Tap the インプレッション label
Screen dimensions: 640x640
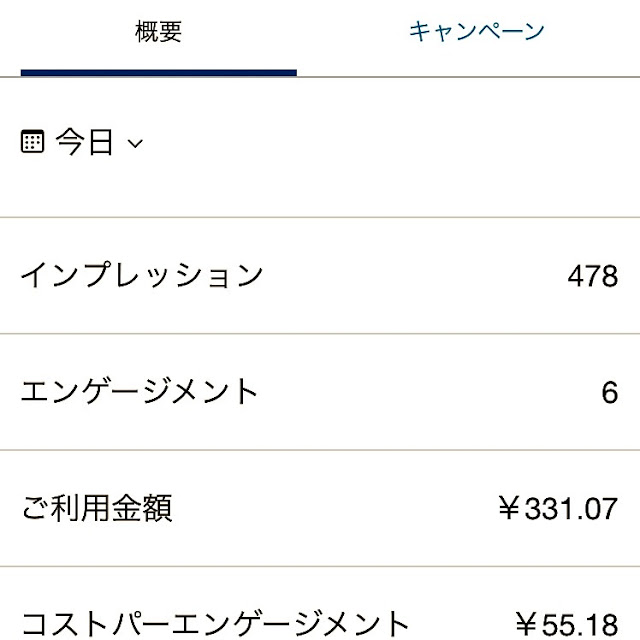[x=142, y=275]
